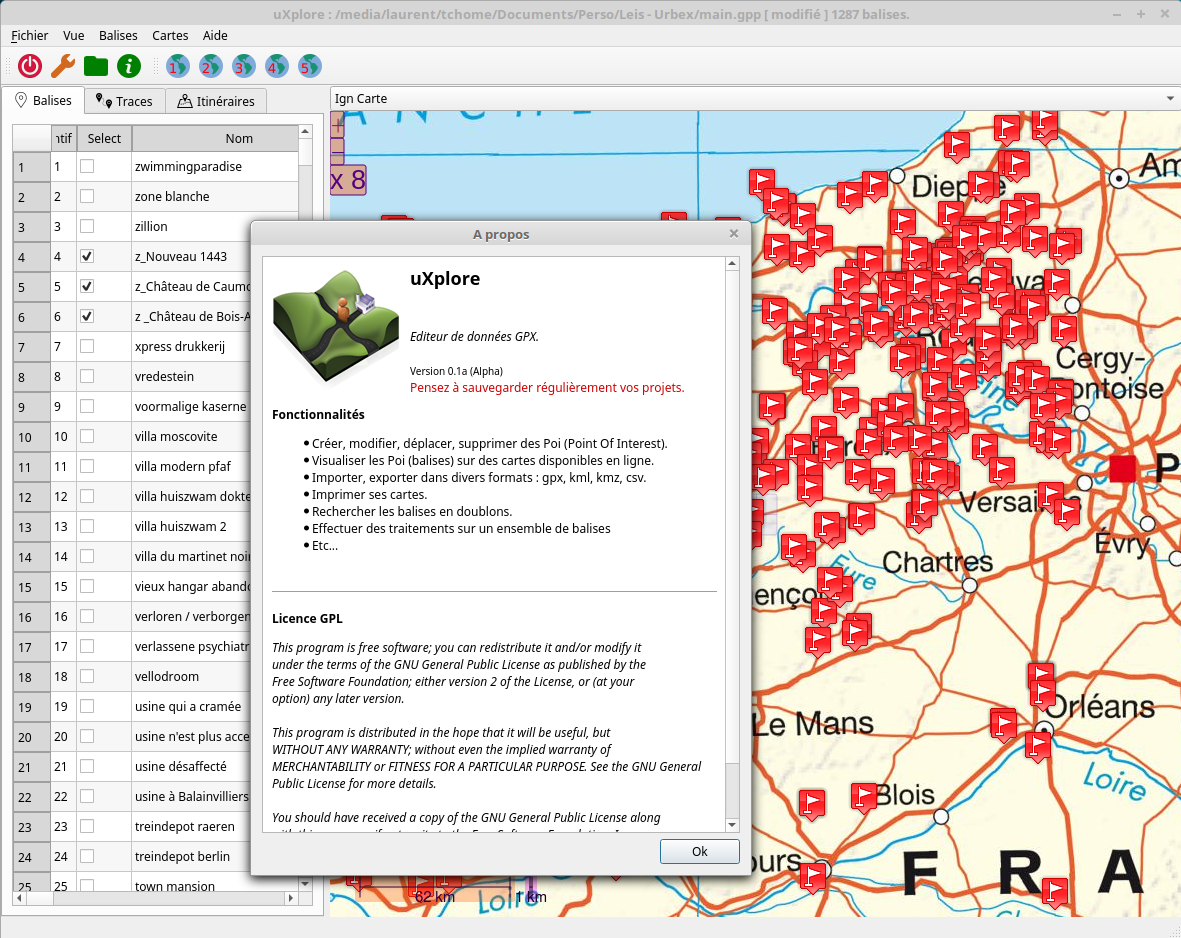Close the A propos dialog
This screenshot has width=1181, height=938.
tap(734, 234)
